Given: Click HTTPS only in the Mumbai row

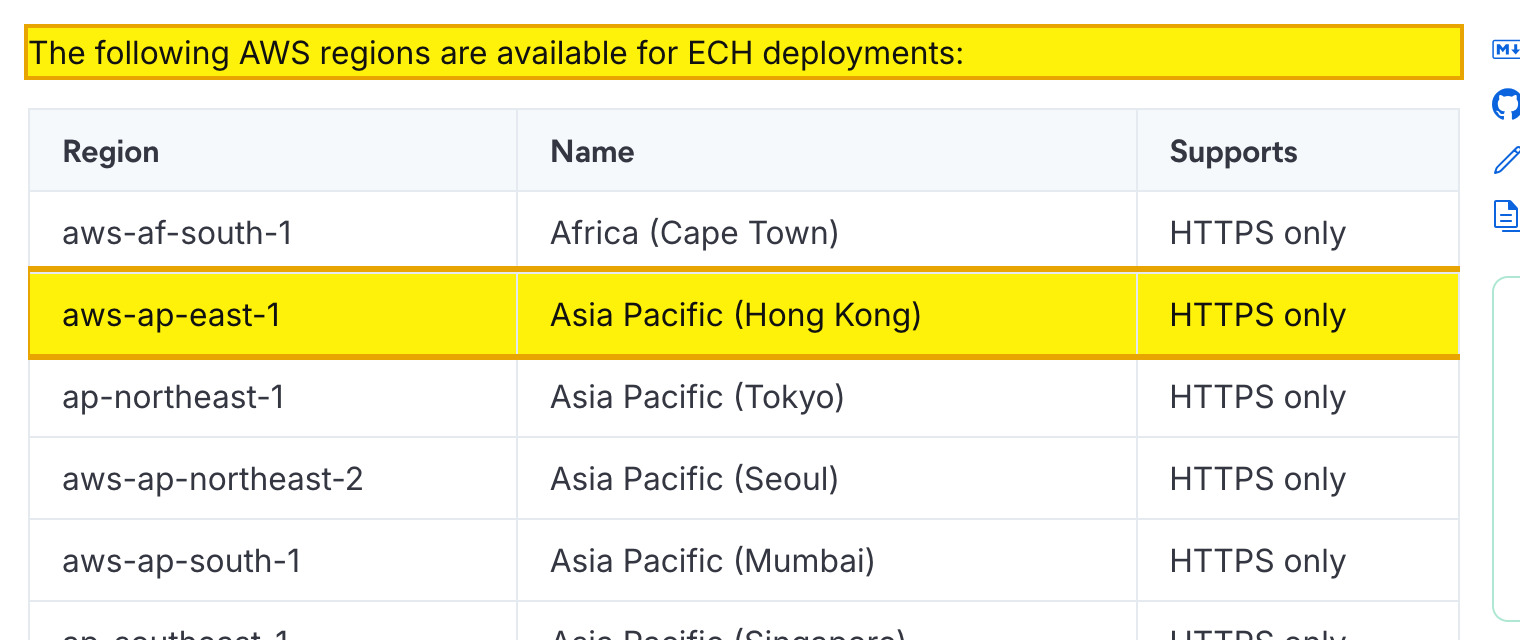Looking at the screenshot, I should pos(1298,561).
